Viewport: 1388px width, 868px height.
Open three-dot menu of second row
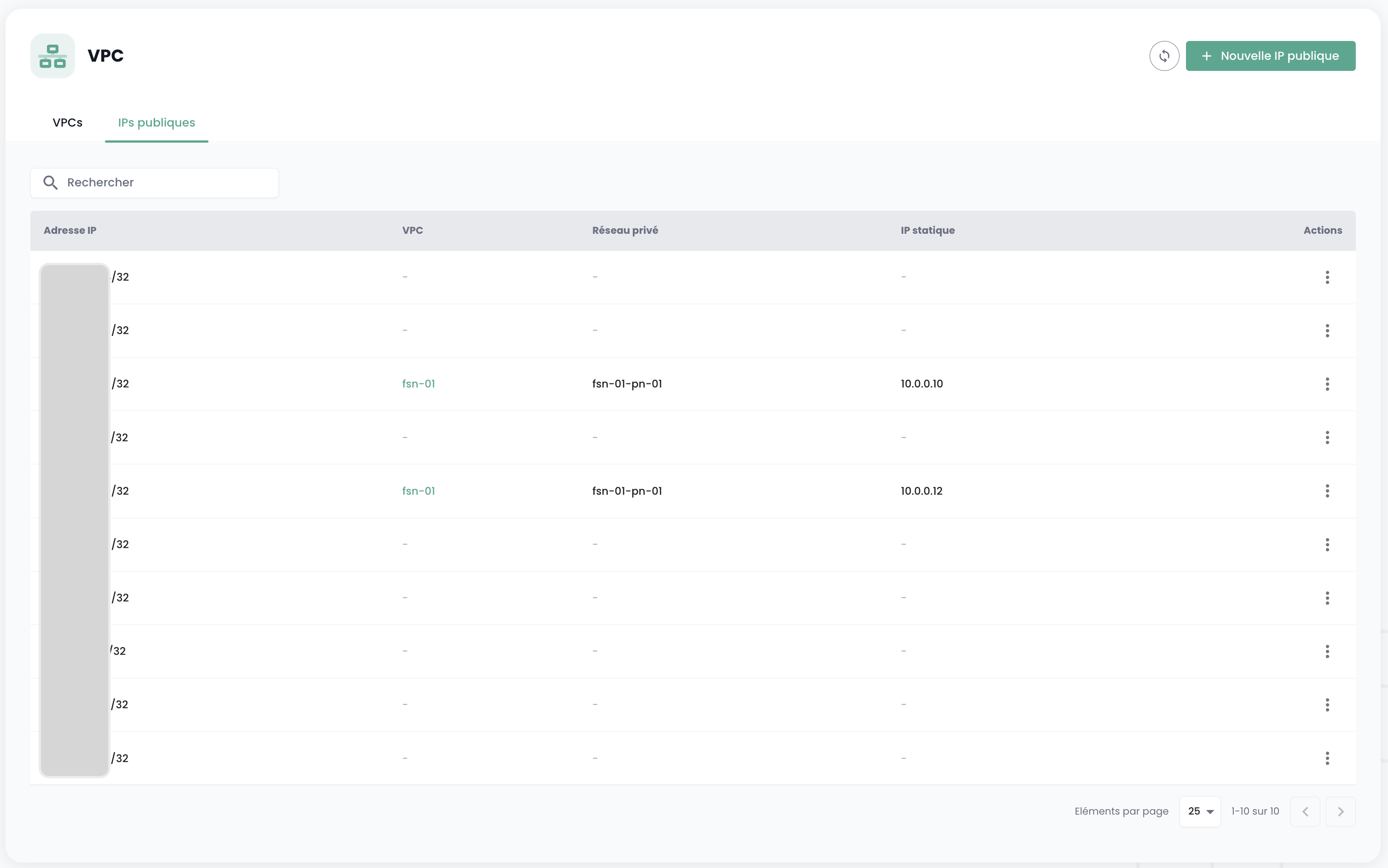pyautogui.click(x=1327, y=330)
